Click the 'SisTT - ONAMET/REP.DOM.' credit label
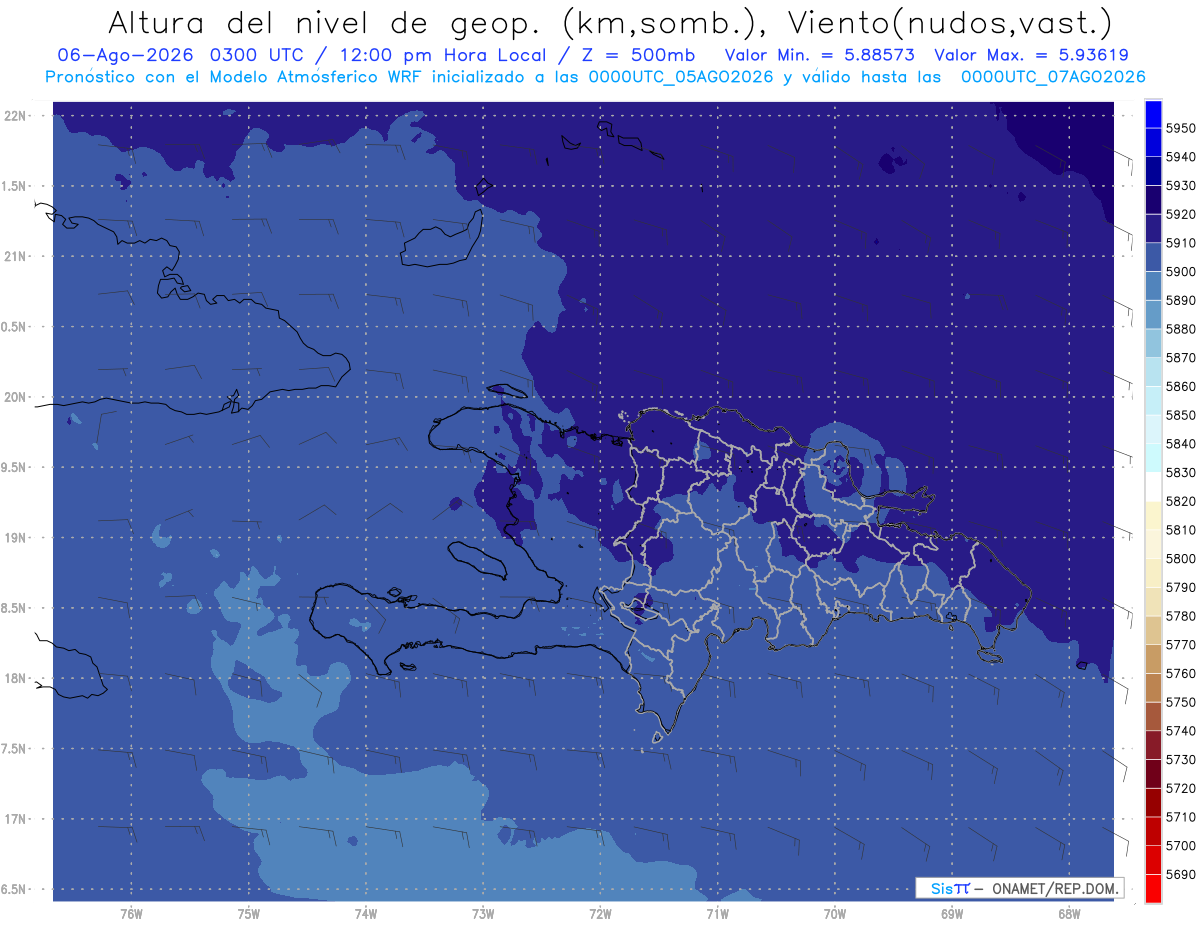Viewport: 1200px width, 927px height. (1022, 888)
